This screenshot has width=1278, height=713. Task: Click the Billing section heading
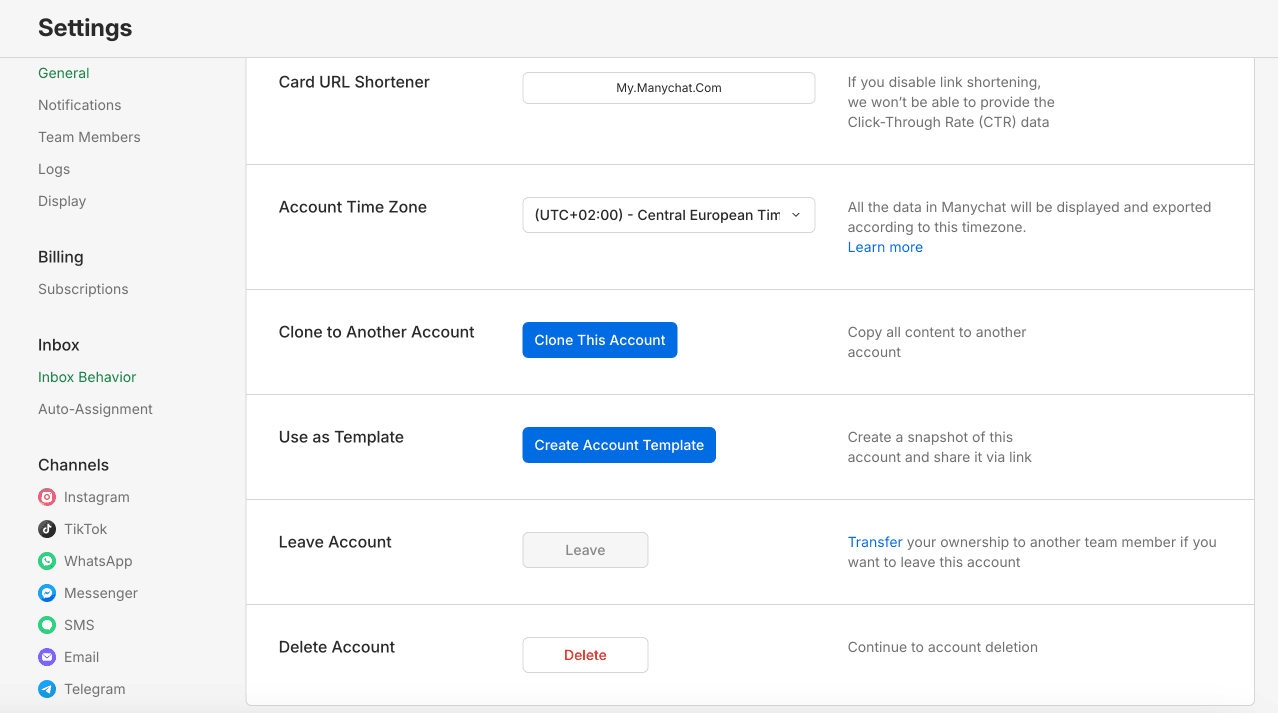tap(61, 257)
